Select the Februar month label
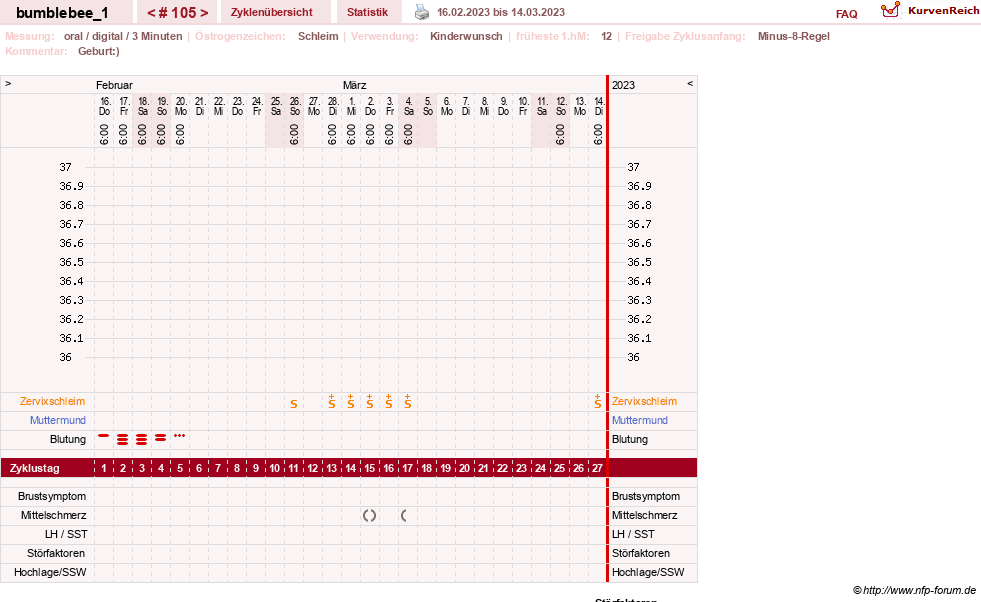 click(x=114, y=85)
